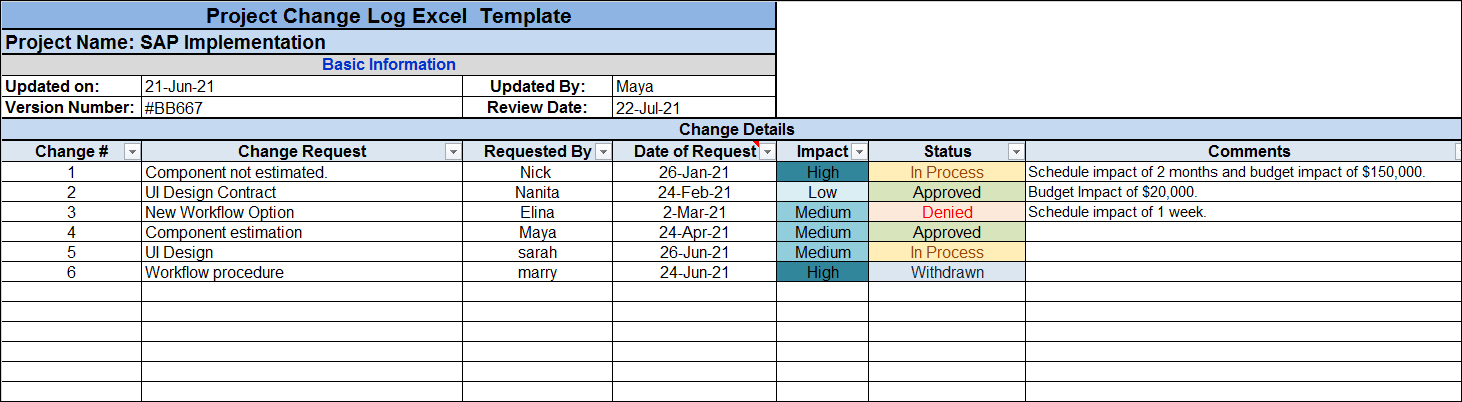Image resolution: width=1462 pixels, height=402 pixels.
Task: Expand the Requested By filter arrow
Action: click(603, 152)
